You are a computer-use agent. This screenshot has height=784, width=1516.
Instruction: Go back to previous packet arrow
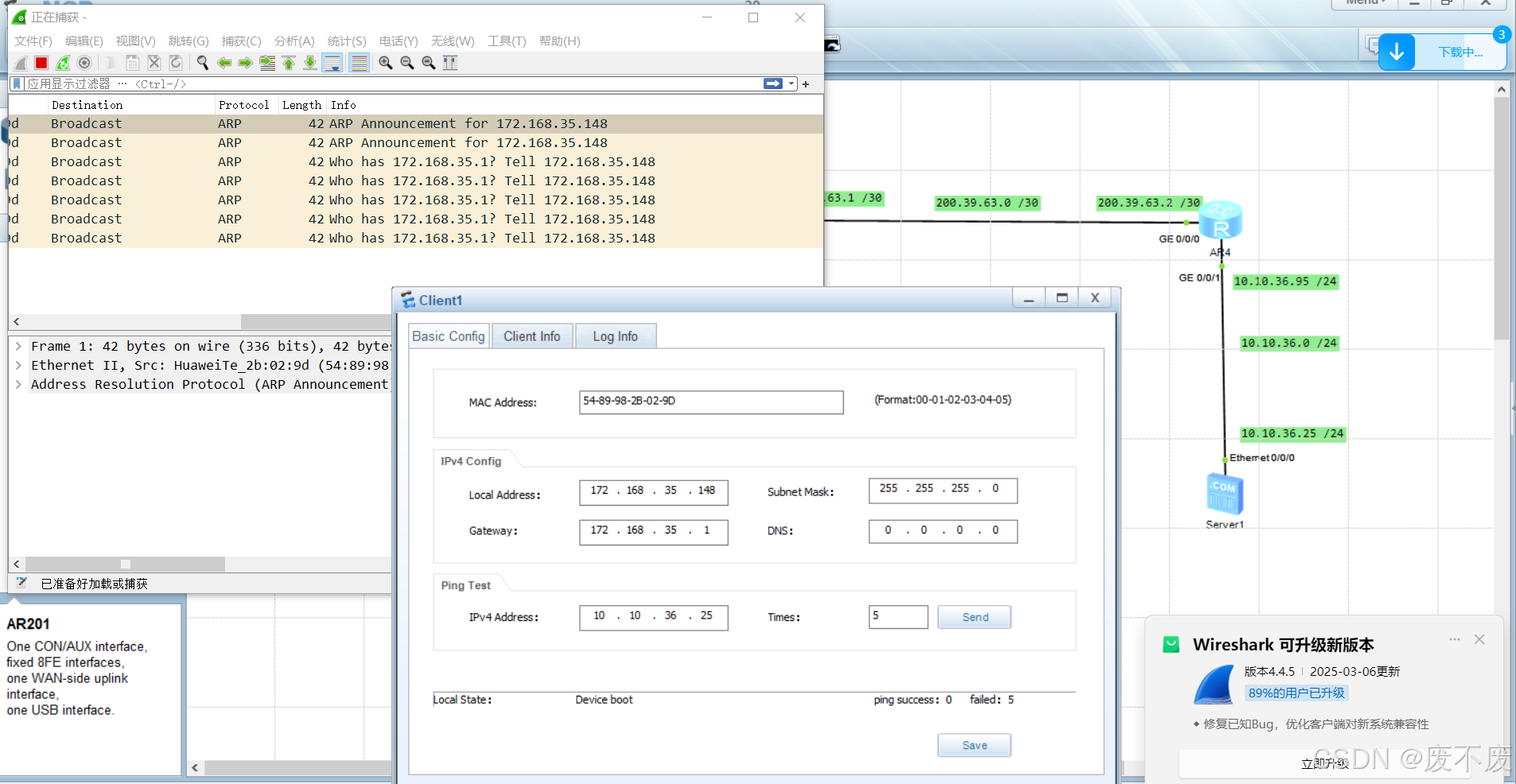pyautogui.click(x=224, y=63)
